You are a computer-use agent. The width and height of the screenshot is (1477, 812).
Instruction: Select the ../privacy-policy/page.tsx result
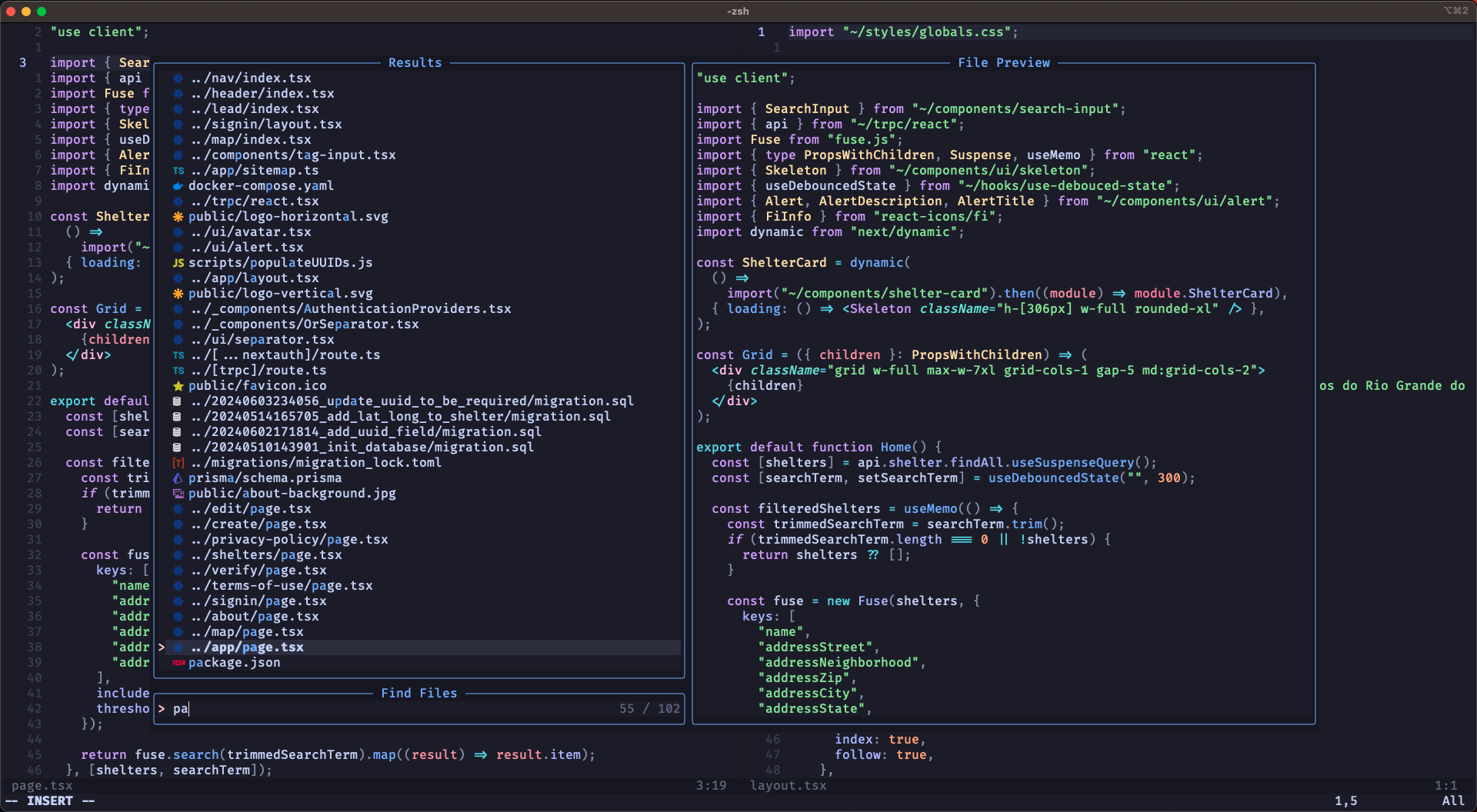tap(419, 540)
